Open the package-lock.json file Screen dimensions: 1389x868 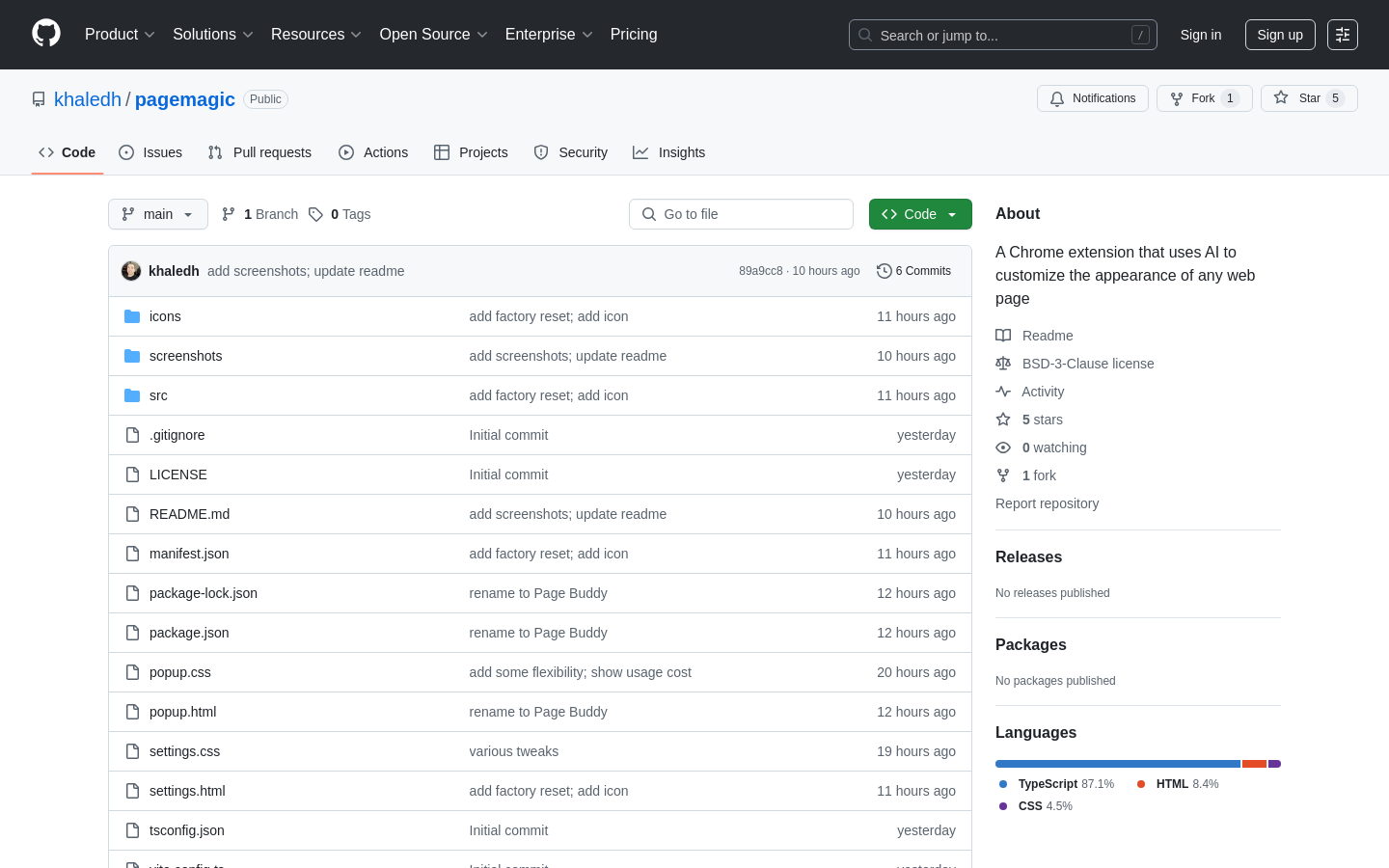[204, 593]
